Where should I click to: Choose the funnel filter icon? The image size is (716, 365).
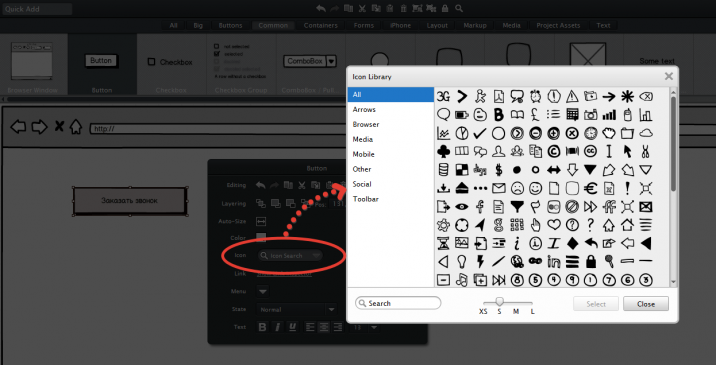pyautogui.click(x=517, y=207)
